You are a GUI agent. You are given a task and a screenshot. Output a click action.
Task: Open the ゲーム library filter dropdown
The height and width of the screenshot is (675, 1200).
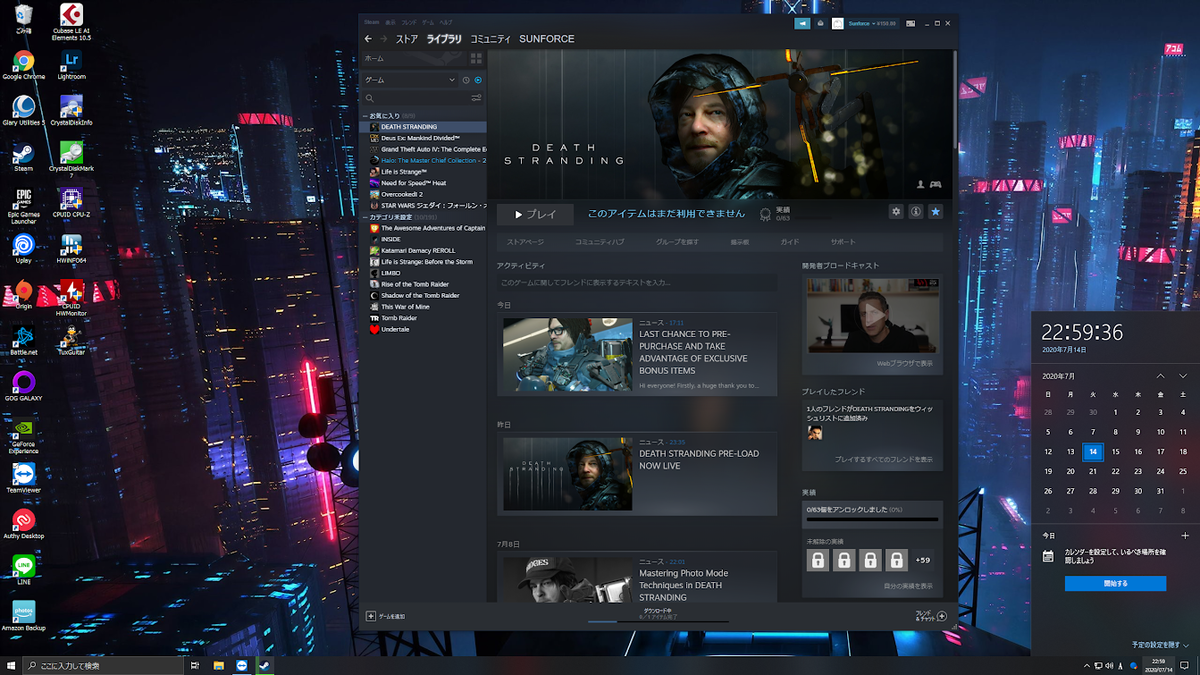click(x=410, y=80)
